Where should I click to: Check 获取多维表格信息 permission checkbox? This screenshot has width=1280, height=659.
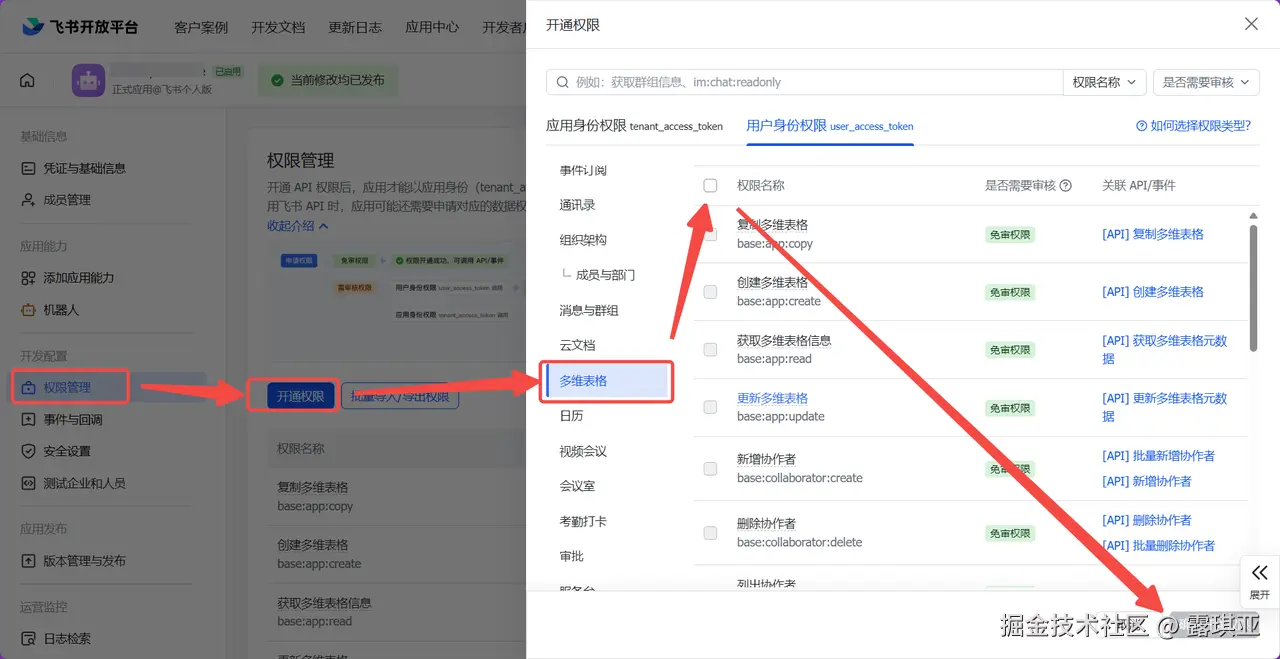[x=710, y=350]
